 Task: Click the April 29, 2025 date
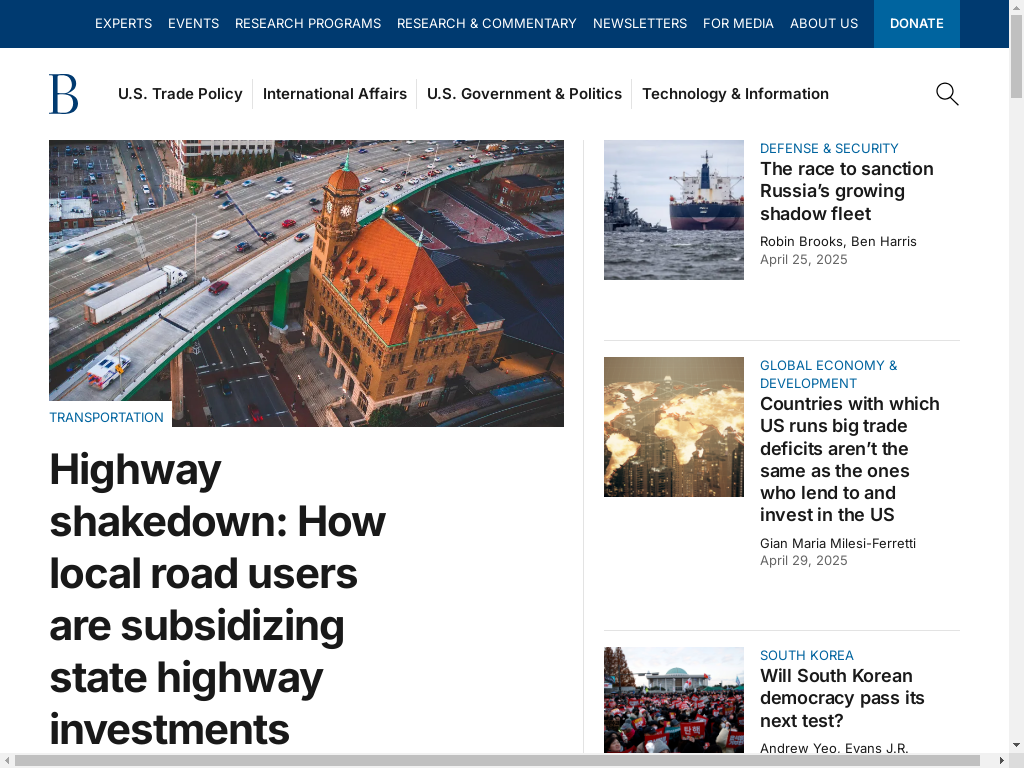pyautogui.click(x=804, y=561)
